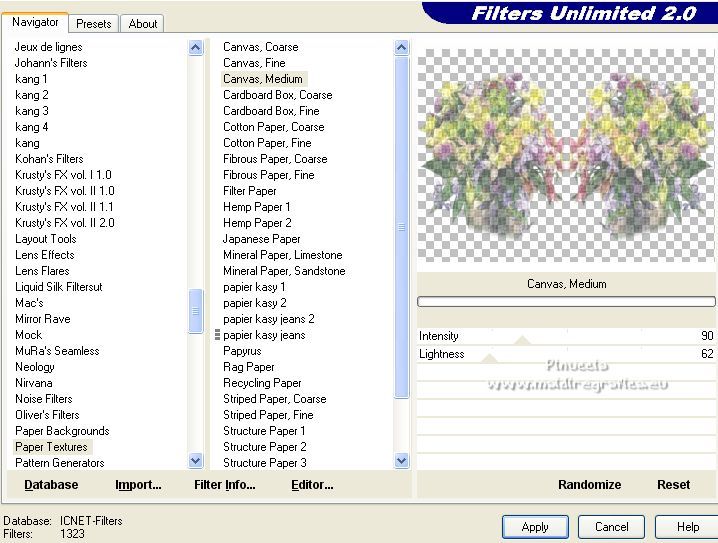Viewport: 718px width, 543px height.
Task: Select Paper Backgrounds category
Action: (x=62, y=431)
